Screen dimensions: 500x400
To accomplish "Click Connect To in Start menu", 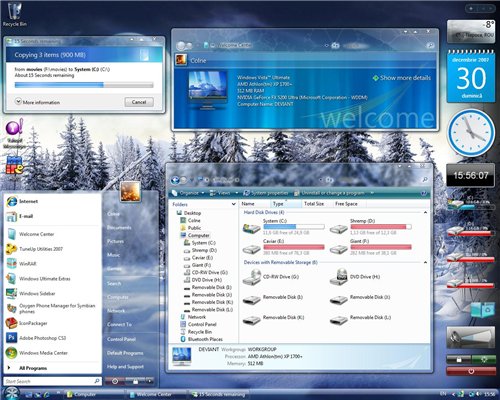I will pyautogui.click(x=119, y=324).
